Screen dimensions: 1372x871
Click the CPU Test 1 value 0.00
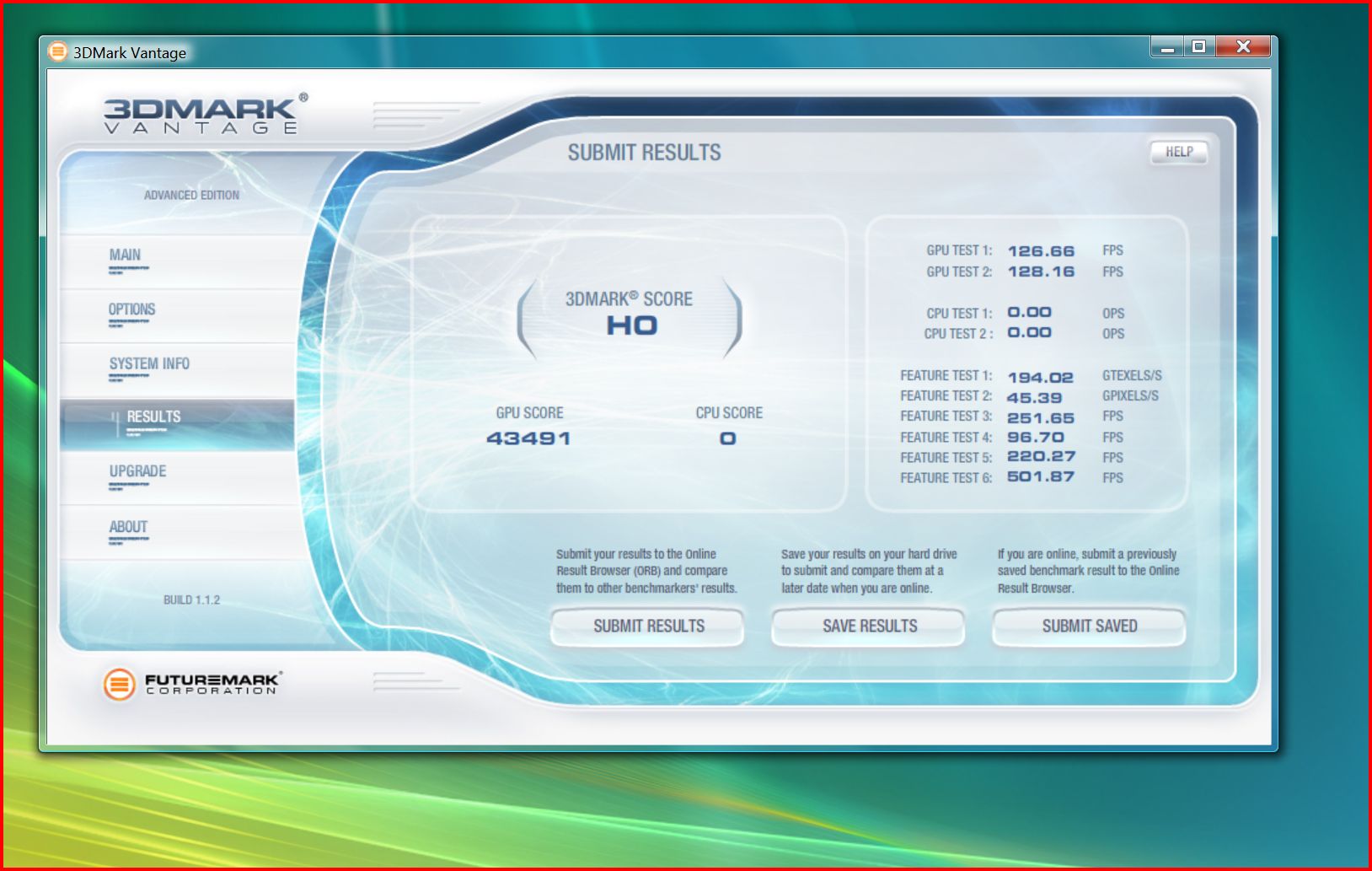[x=1029, y=312]
